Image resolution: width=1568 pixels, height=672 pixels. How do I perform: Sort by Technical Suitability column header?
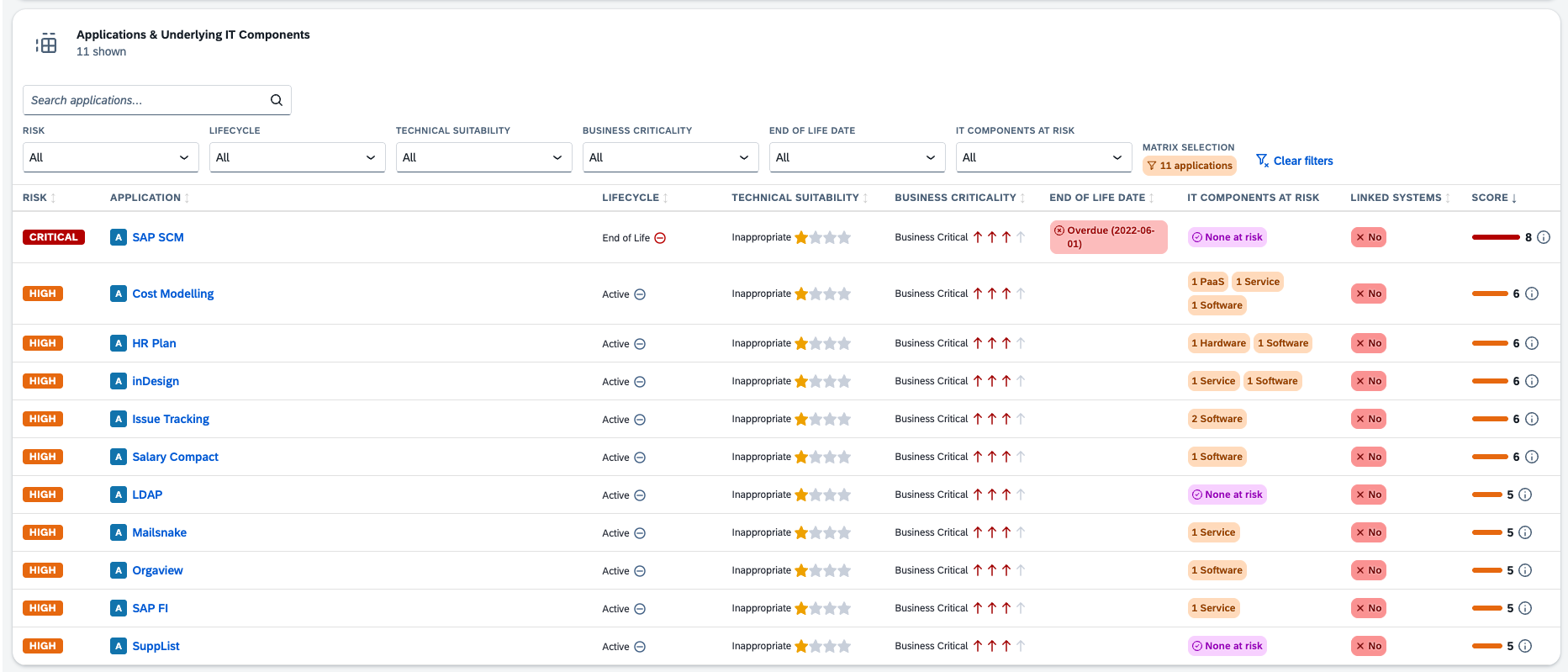[x=800, y=198]
